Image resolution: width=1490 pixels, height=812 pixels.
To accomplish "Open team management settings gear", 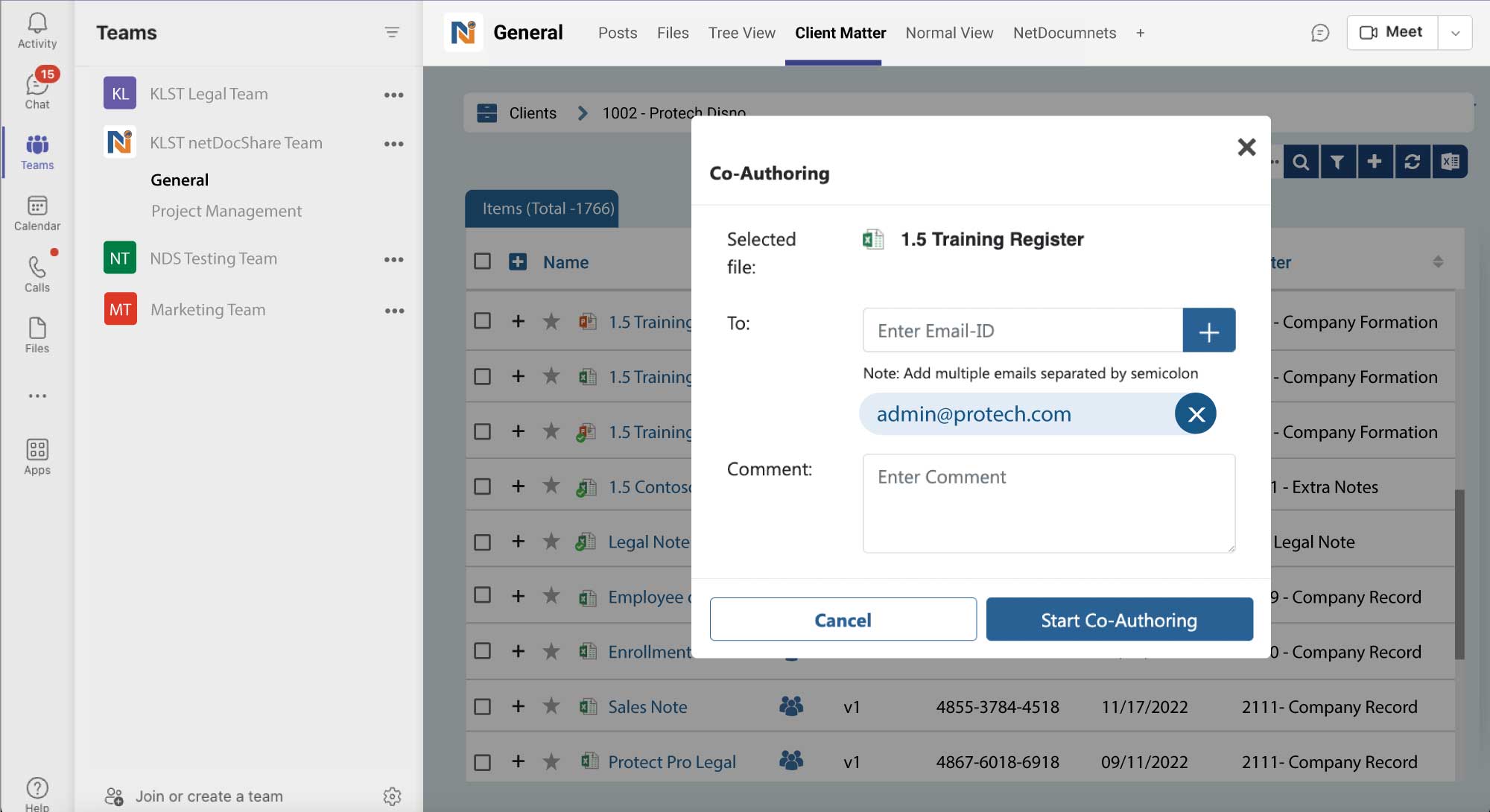I will pos(392,796).
